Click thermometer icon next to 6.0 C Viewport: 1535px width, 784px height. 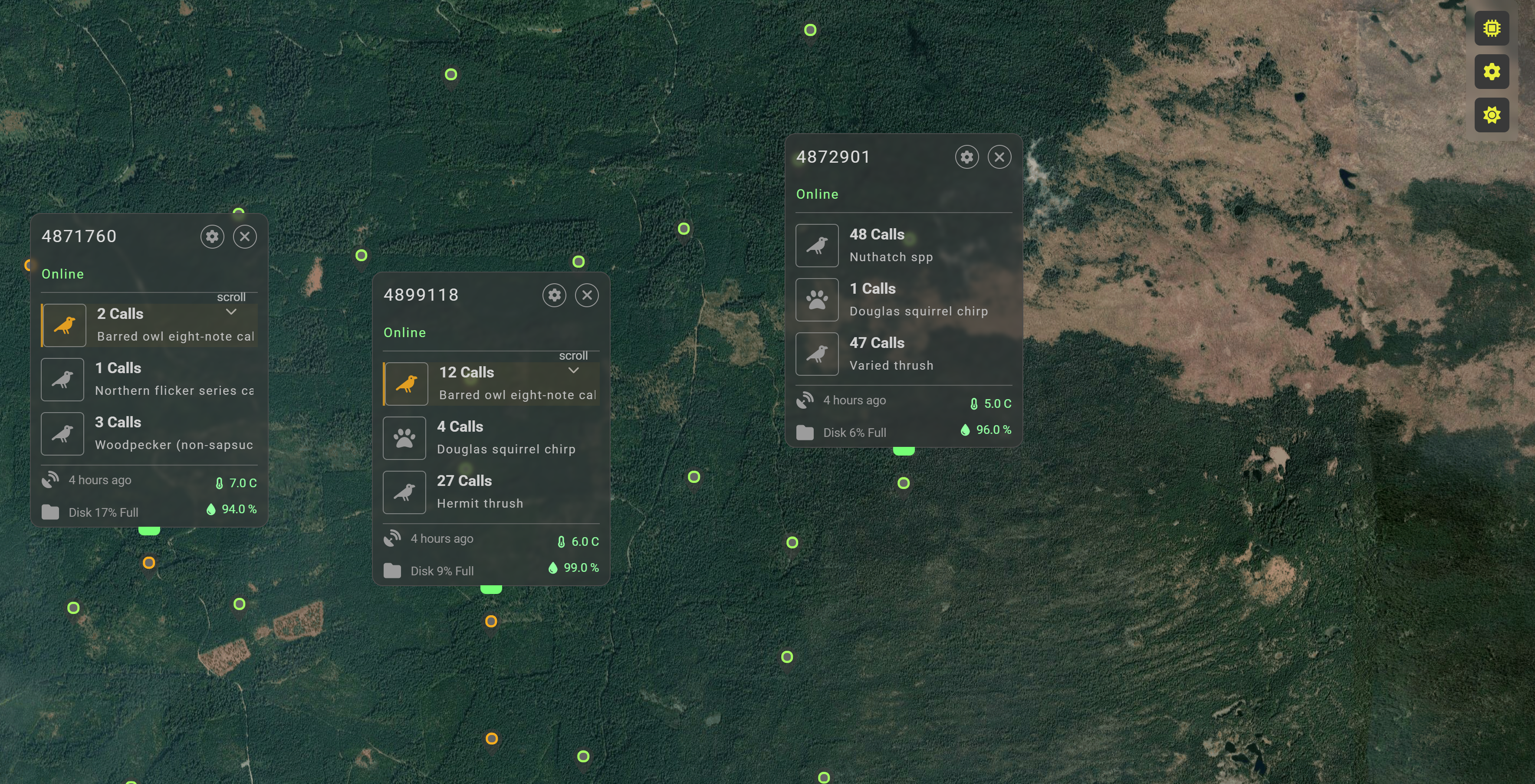click(561, 541)
